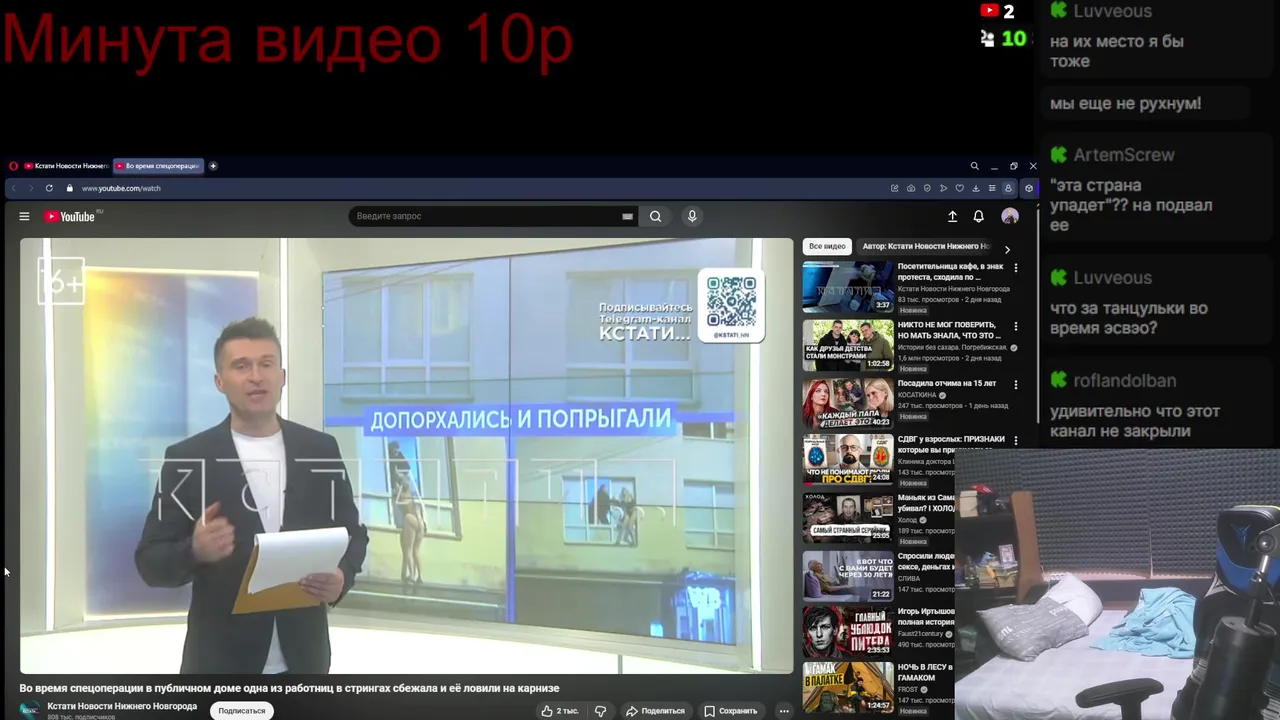
Task: Dislike the video with thumbs down
Action: click(x=600, y=711)
